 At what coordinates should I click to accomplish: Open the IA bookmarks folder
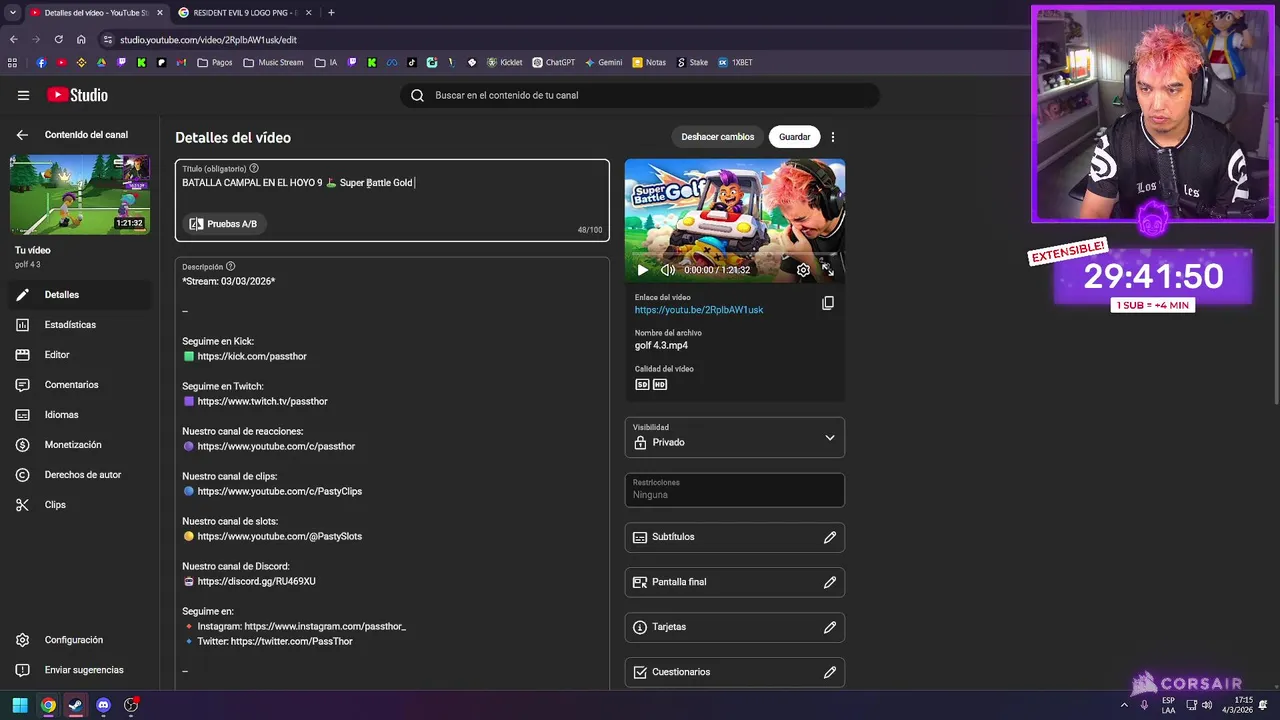[x=326, y=62]
